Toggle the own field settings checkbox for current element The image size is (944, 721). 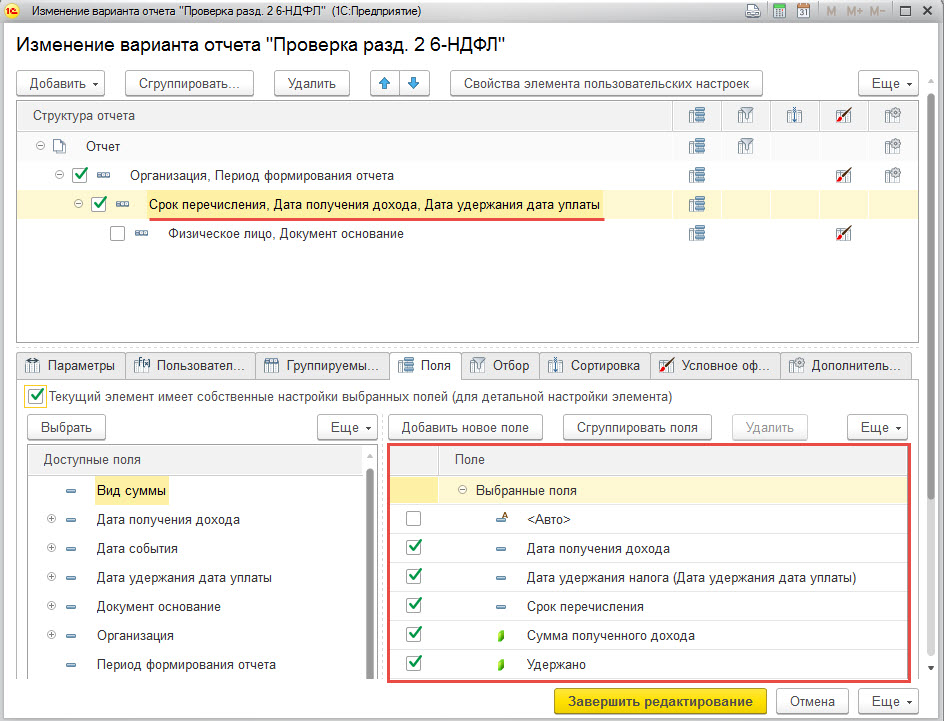36,397
